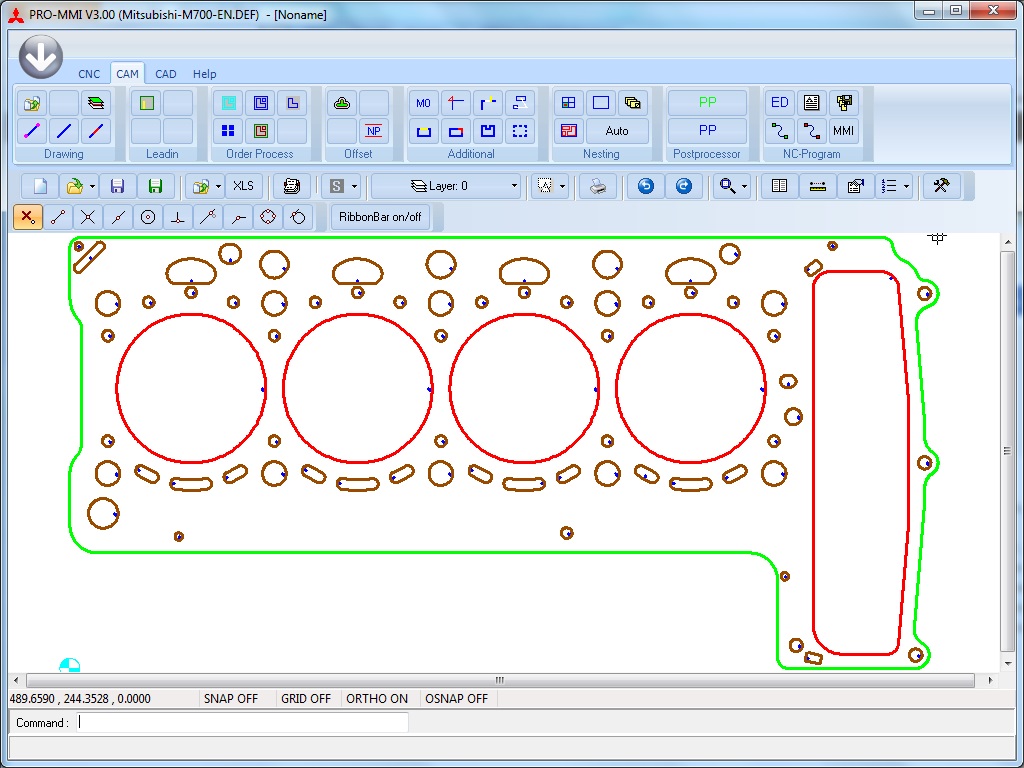Click the M0 icon in the Additional group
1024x768 pixels.
(423, 102)
